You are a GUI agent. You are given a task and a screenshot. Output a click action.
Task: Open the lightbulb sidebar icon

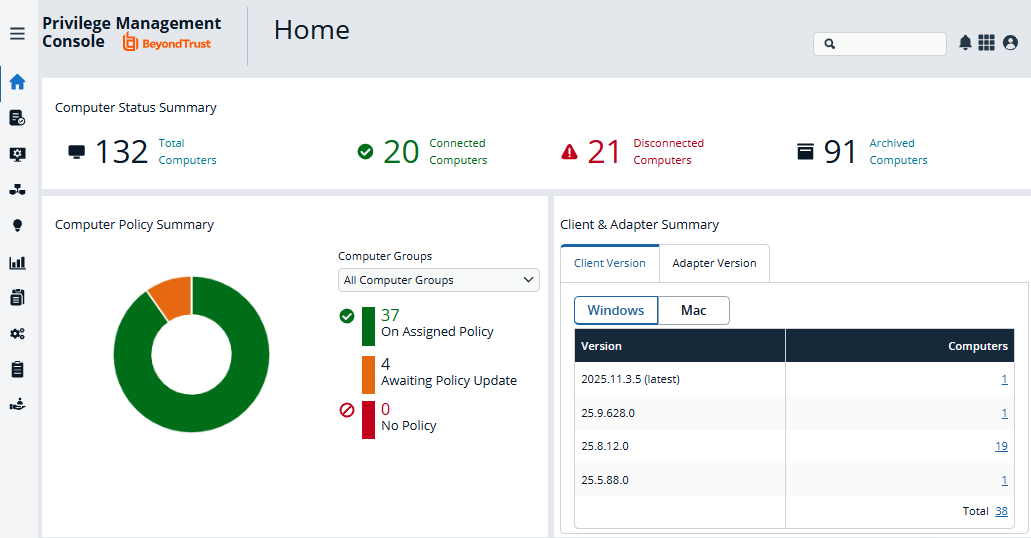(x=18, y=226)
